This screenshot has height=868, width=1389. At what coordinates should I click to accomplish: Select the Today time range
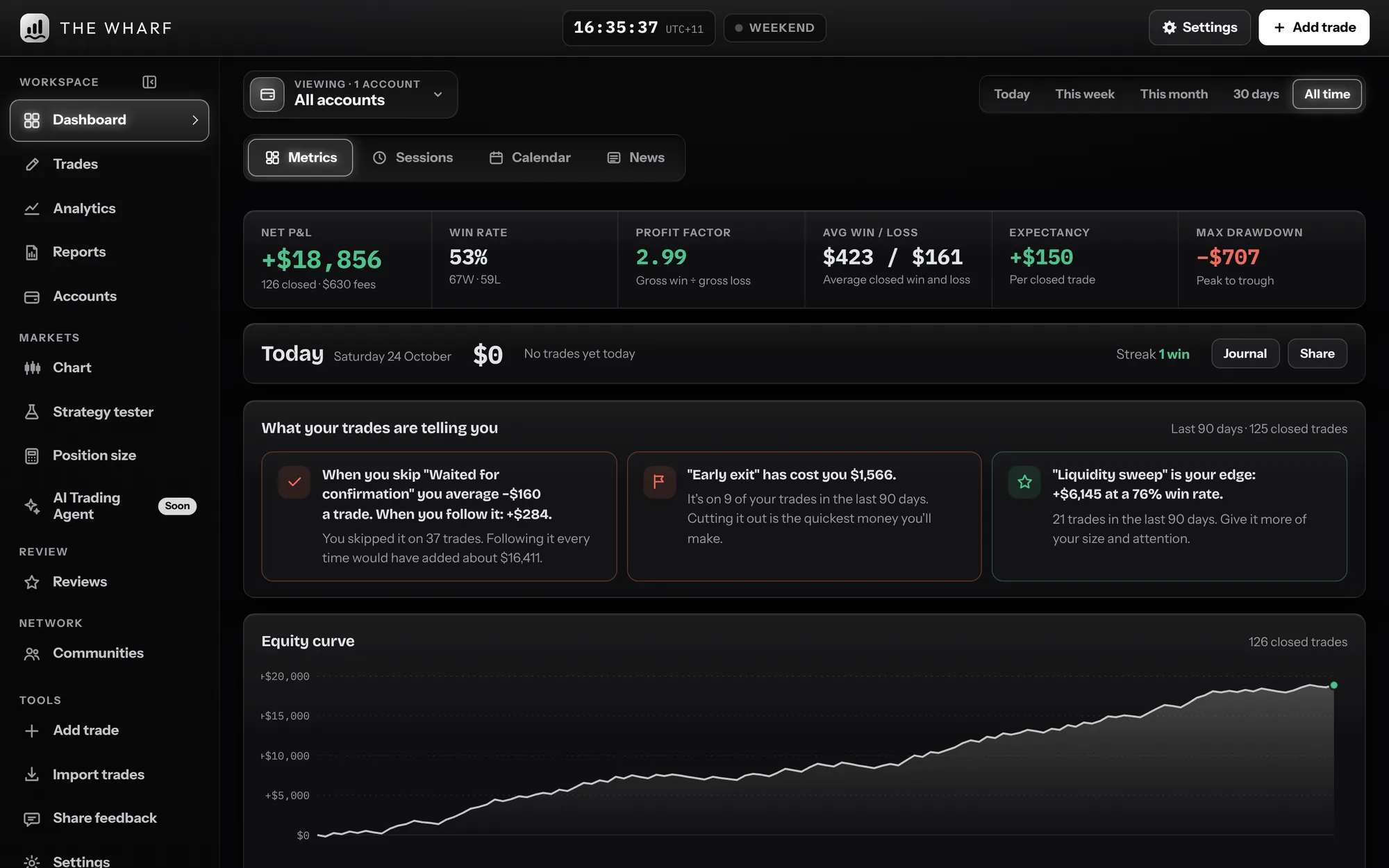[x=1011, y=94]
